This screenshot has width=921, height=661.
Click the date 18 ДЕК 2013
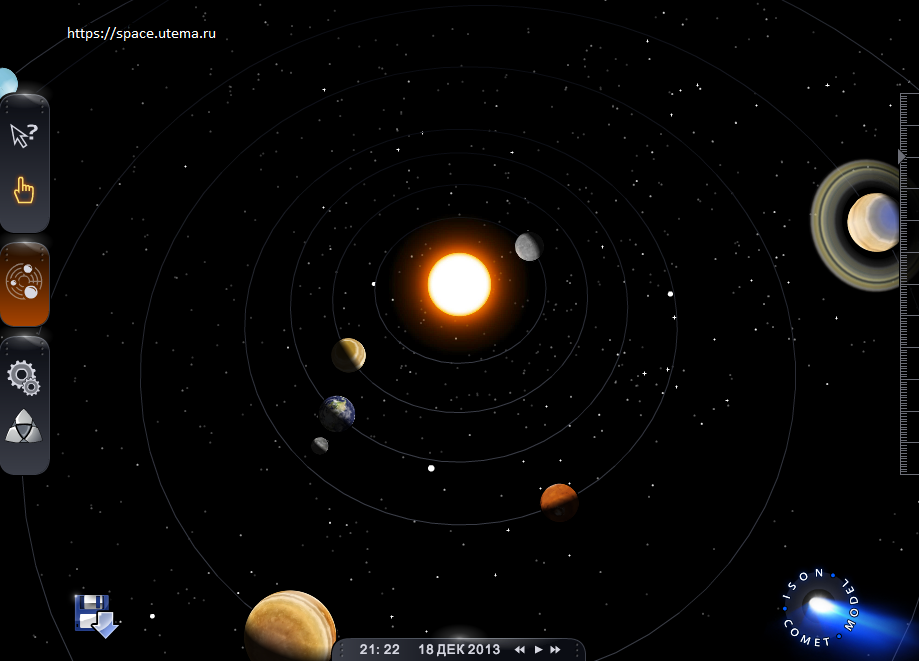coord(458,650)
